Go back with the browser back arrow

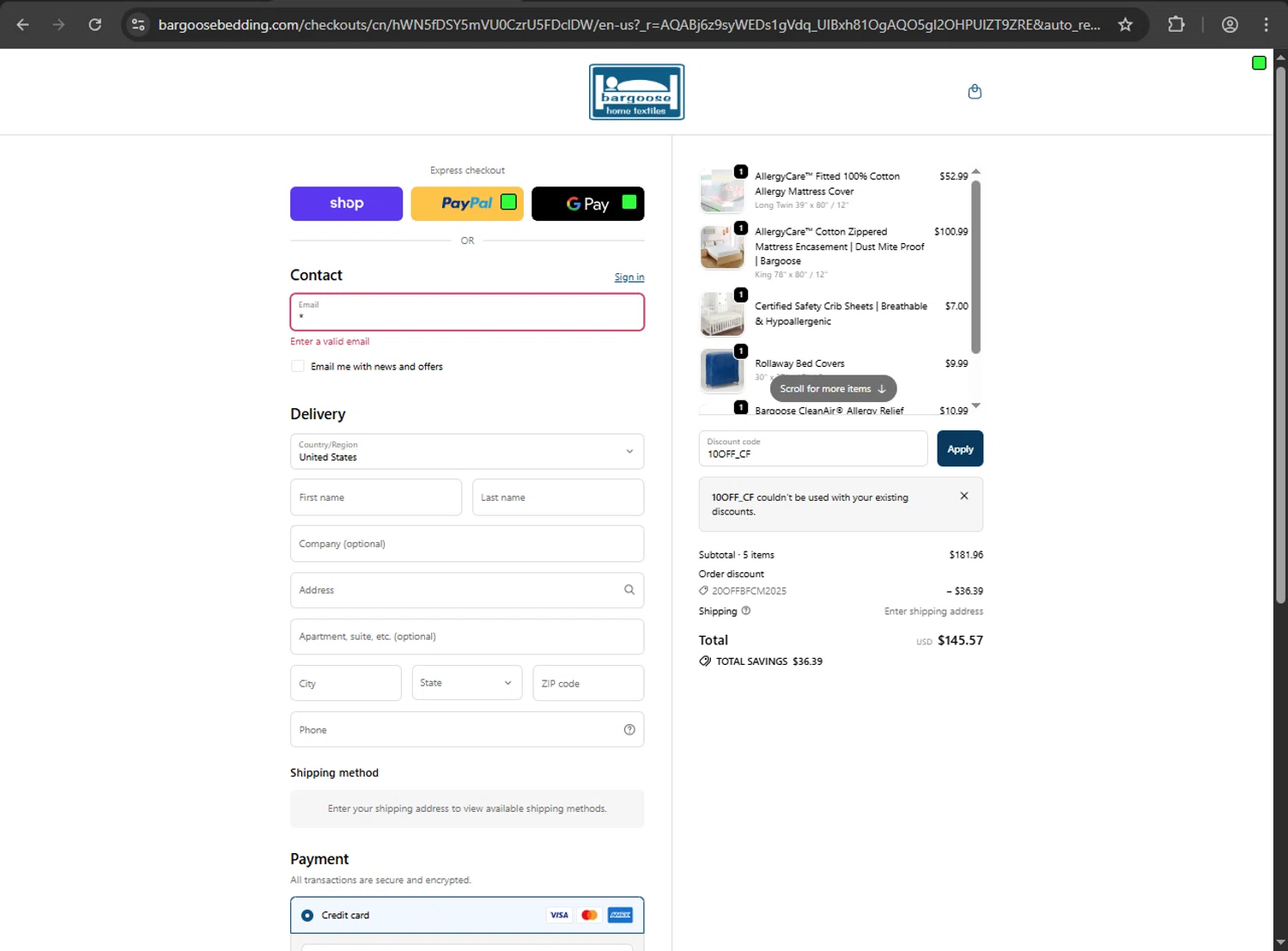point(23,25)
